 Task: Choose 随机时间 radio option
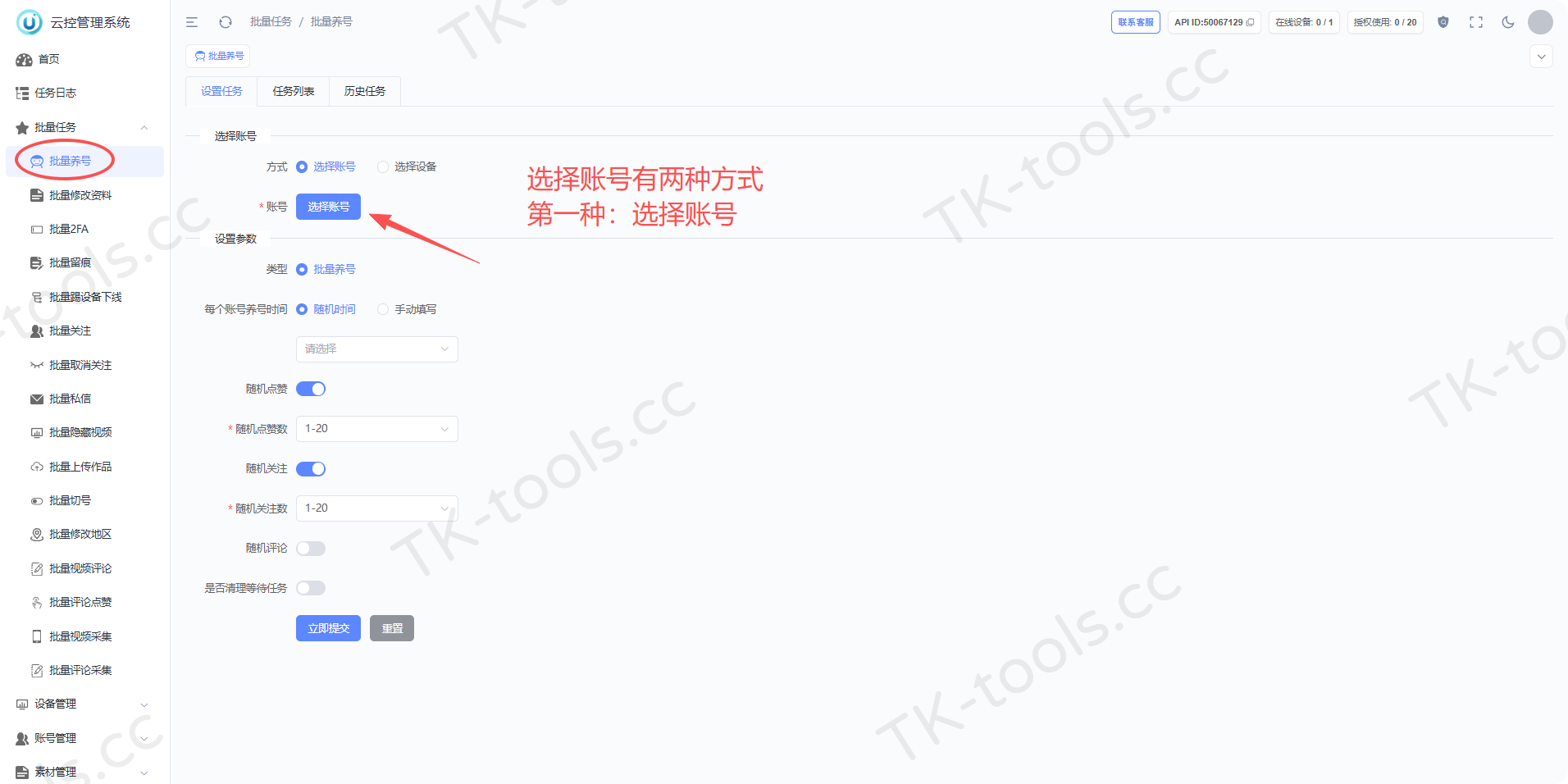coord(326,309)
